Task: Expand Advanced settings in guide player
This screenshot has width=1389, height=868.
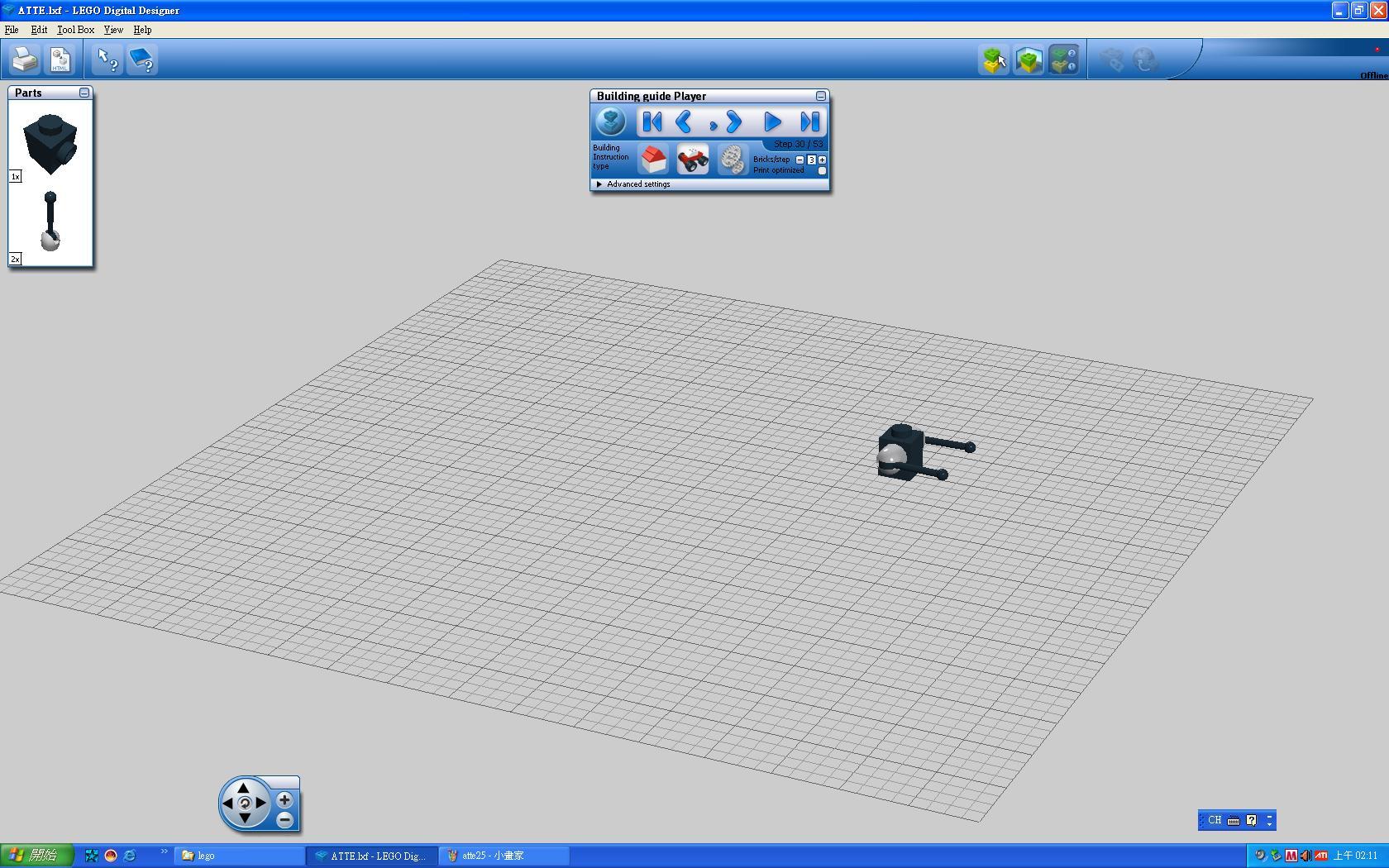Action: pos(599,184)
